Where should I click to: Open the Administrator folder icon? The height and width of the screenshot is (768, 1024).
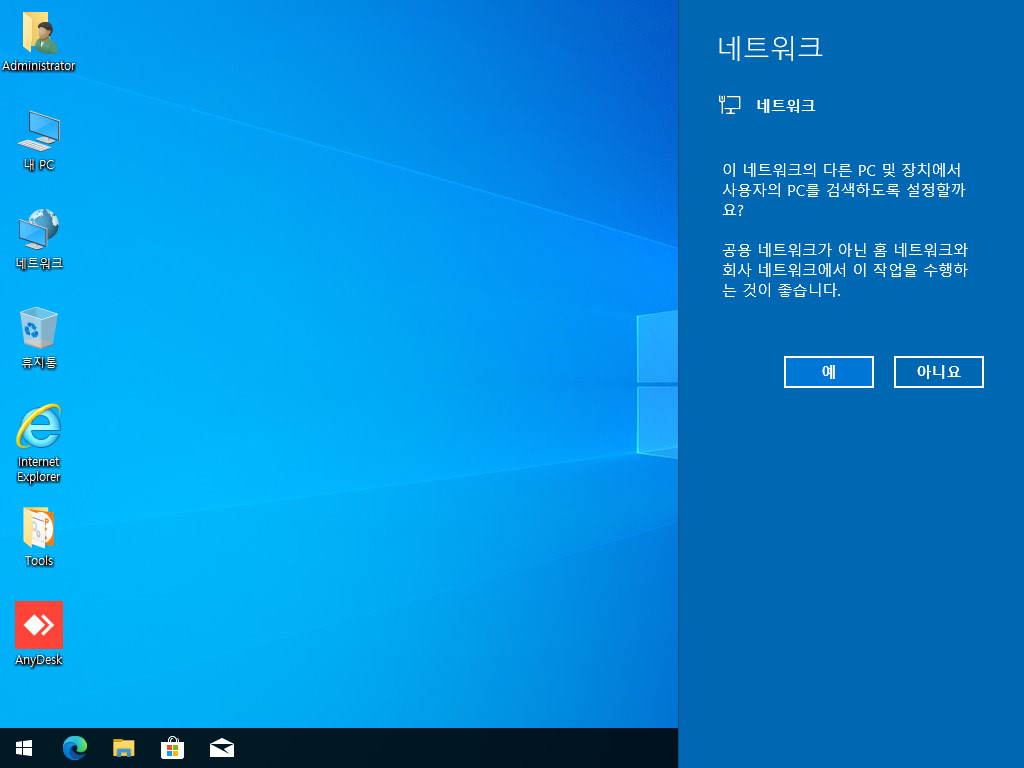(39, 40)
